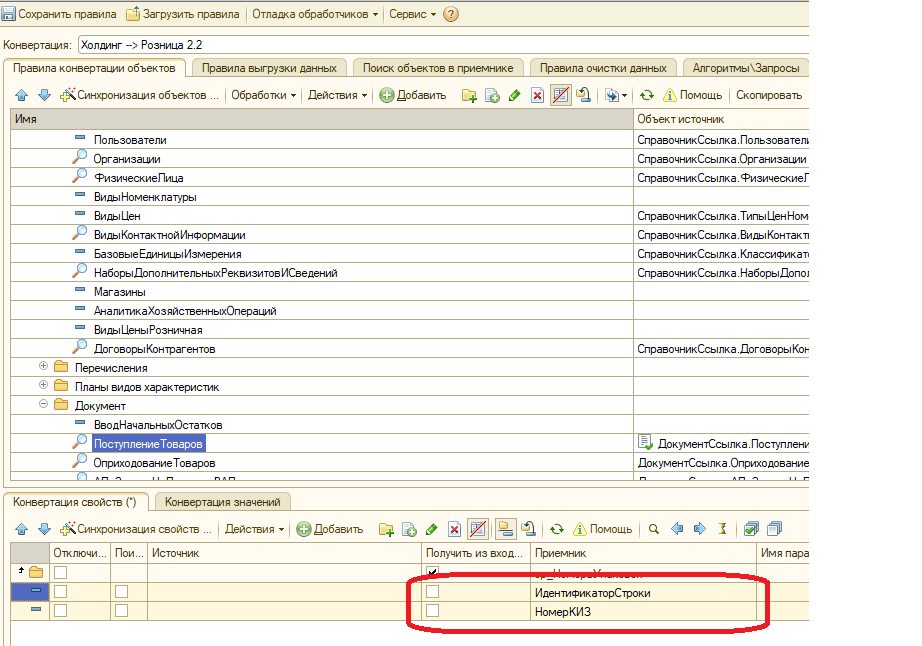Open the Действия dropdown in properties toolbar

(255, 529)
